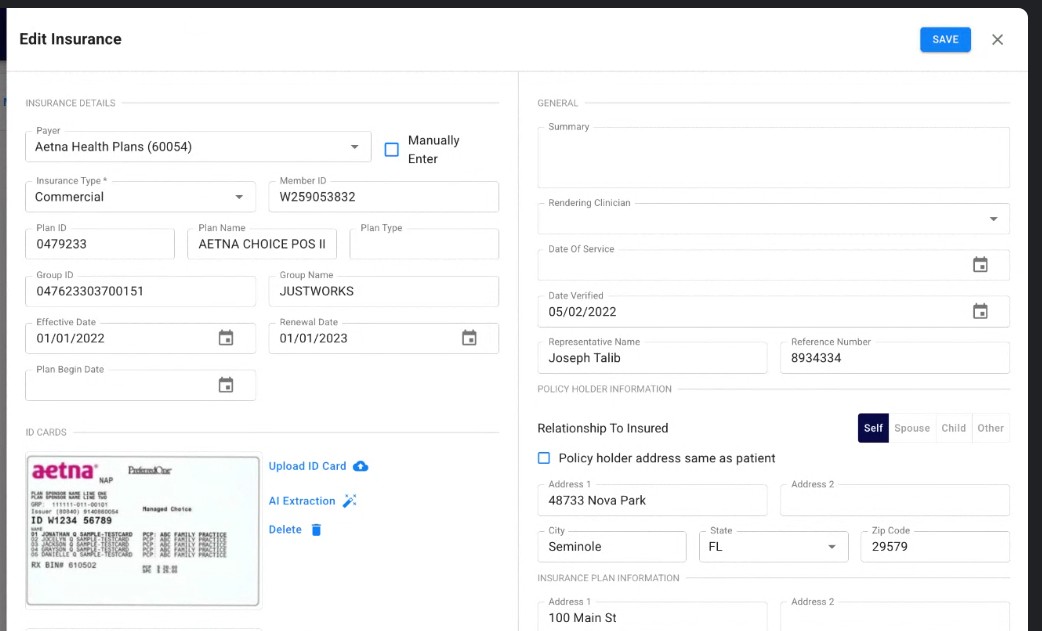Check Policy holder address same as patient
Image resolution: width=1042 pixels, height=631 pixels.
click(544, 458)
